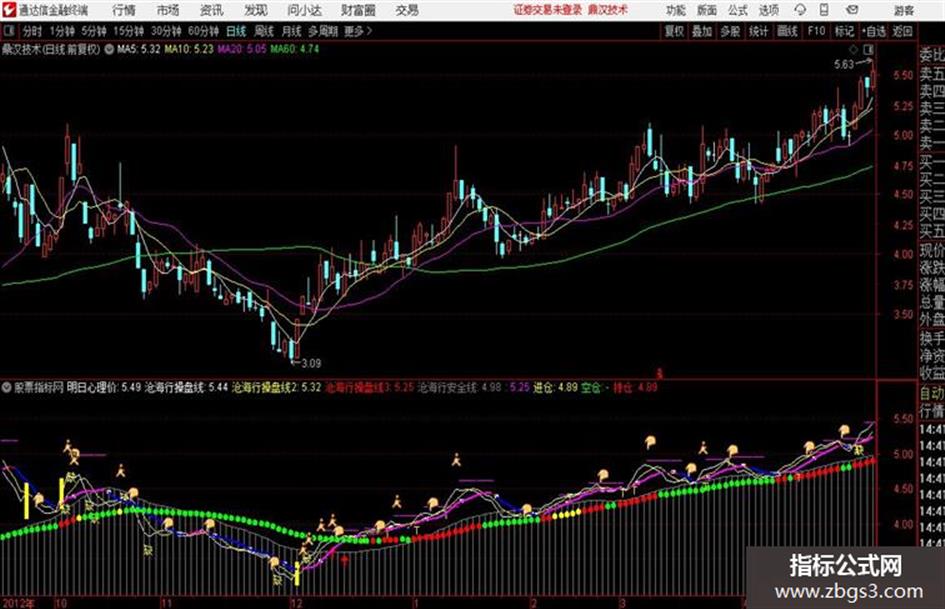The width and height of the screenshot is (945, 609).
Task: Click the 叠加 overlay toolbar button
Action: click(x=702, y=31)
